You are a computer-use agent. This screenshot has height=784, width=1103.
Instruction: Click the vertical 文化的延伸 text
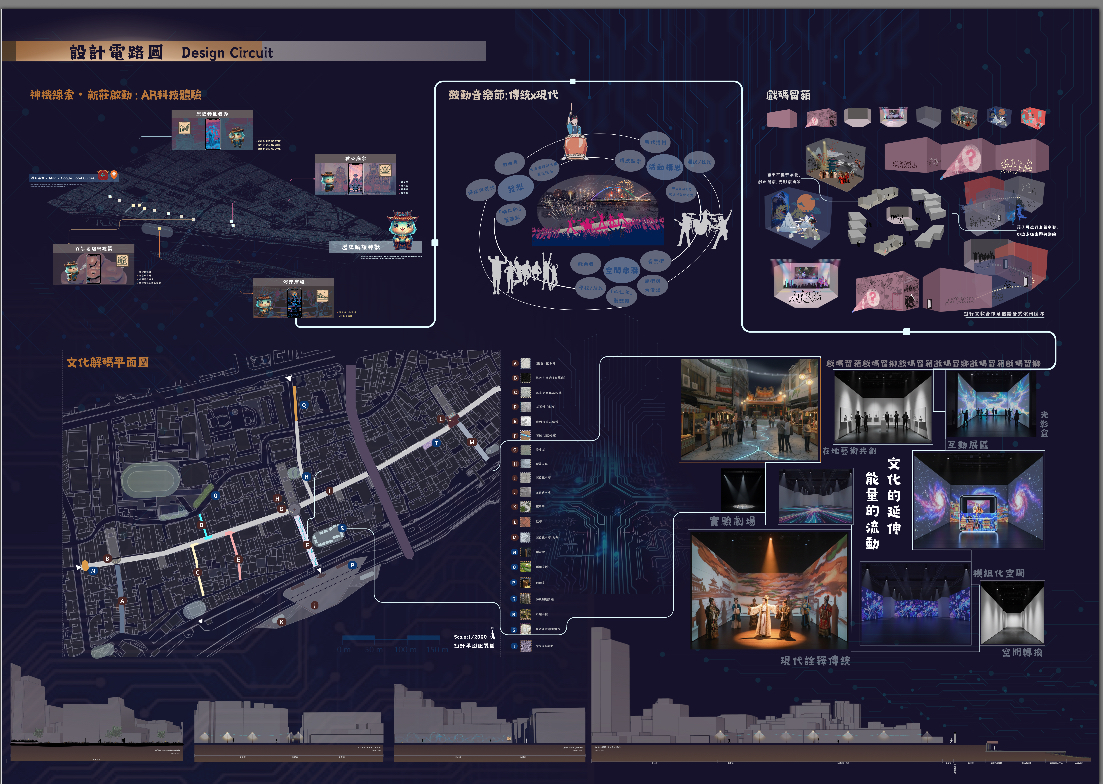(894, 500)
